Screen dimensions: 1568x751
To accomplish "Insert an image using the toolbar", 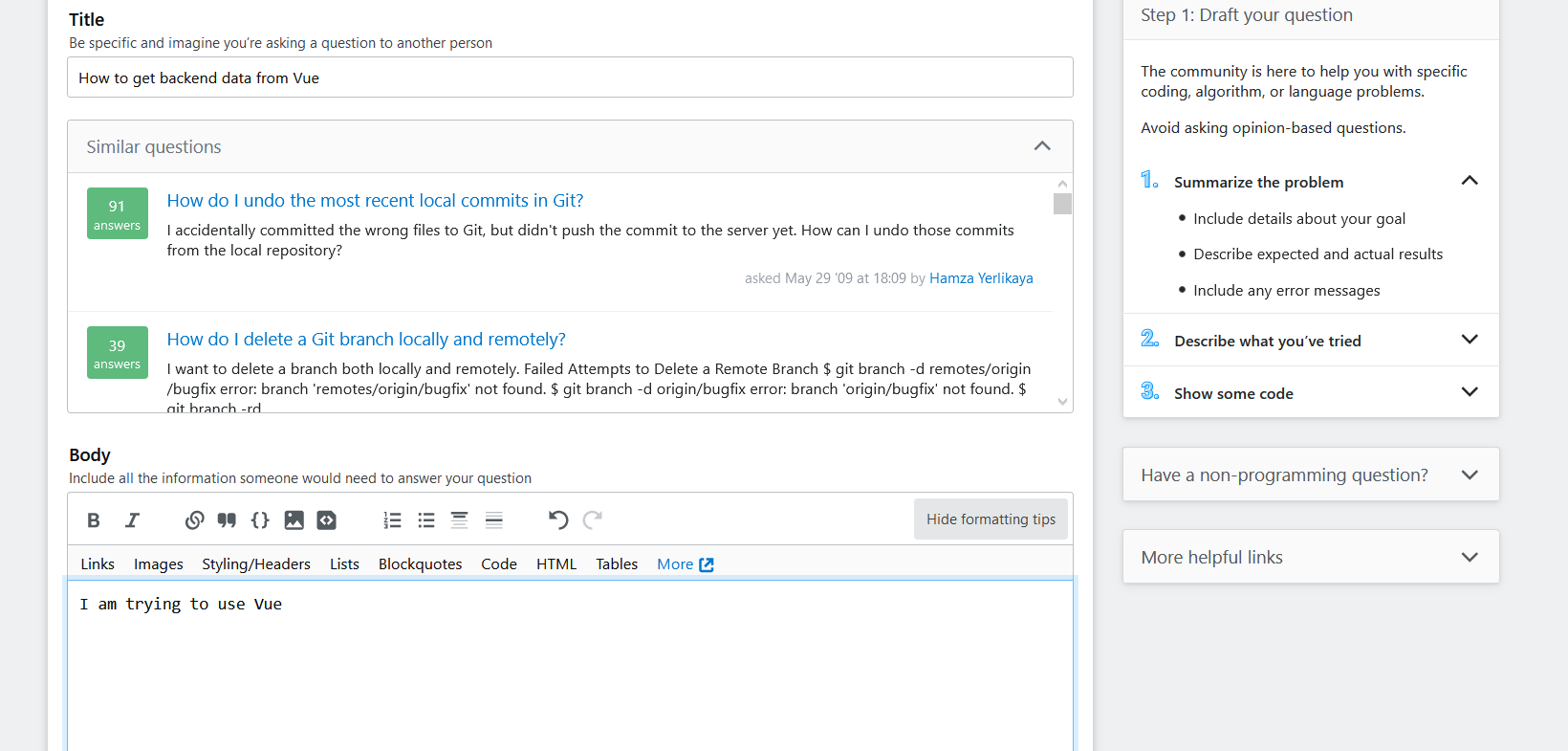I will 294,520.
